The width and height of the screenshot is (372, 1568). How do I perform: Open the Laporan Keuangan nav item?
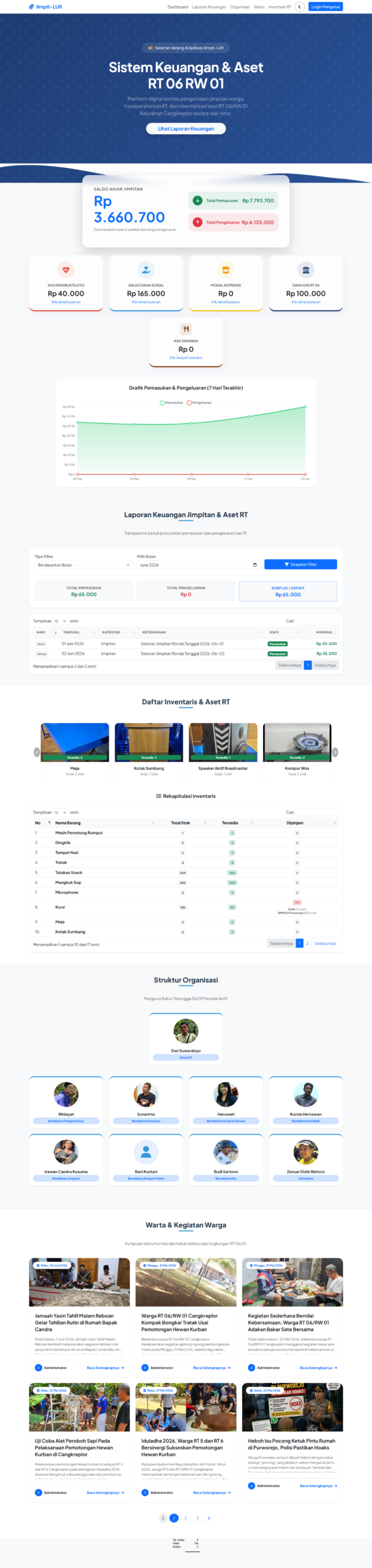click(209, 7)
